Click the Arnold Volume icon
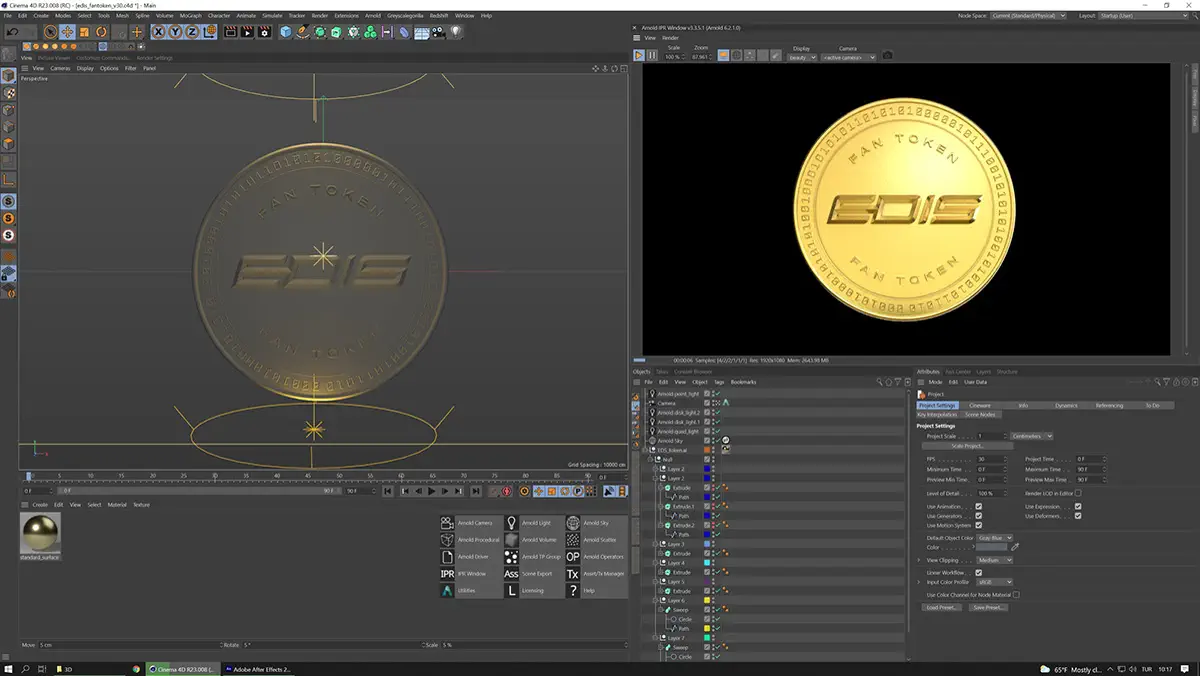The height and width of the screenshot is (676, 1200). tap(511, 540)
